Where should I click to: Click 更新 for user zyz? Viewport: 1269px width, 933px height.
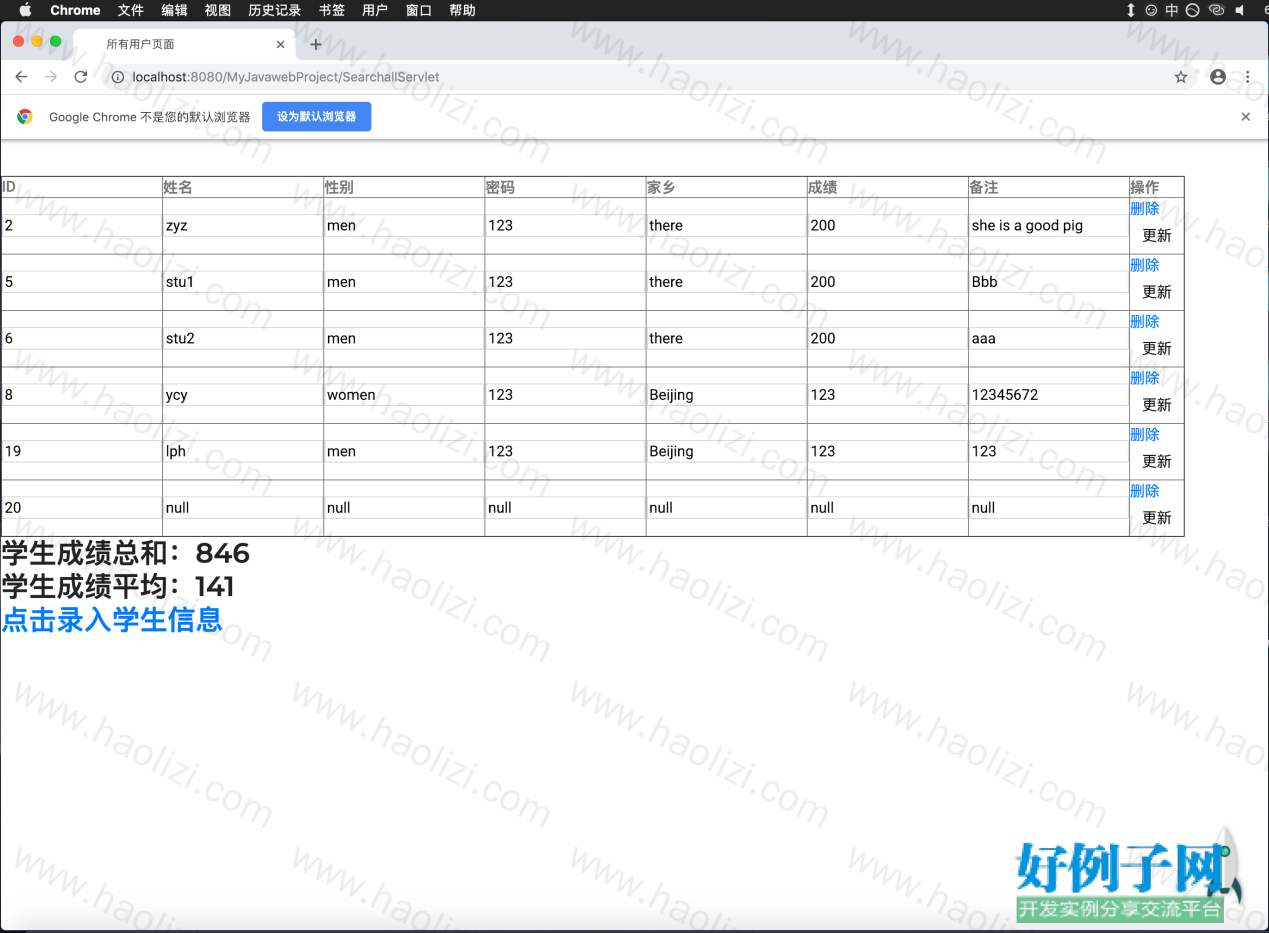click(1157, 236)
